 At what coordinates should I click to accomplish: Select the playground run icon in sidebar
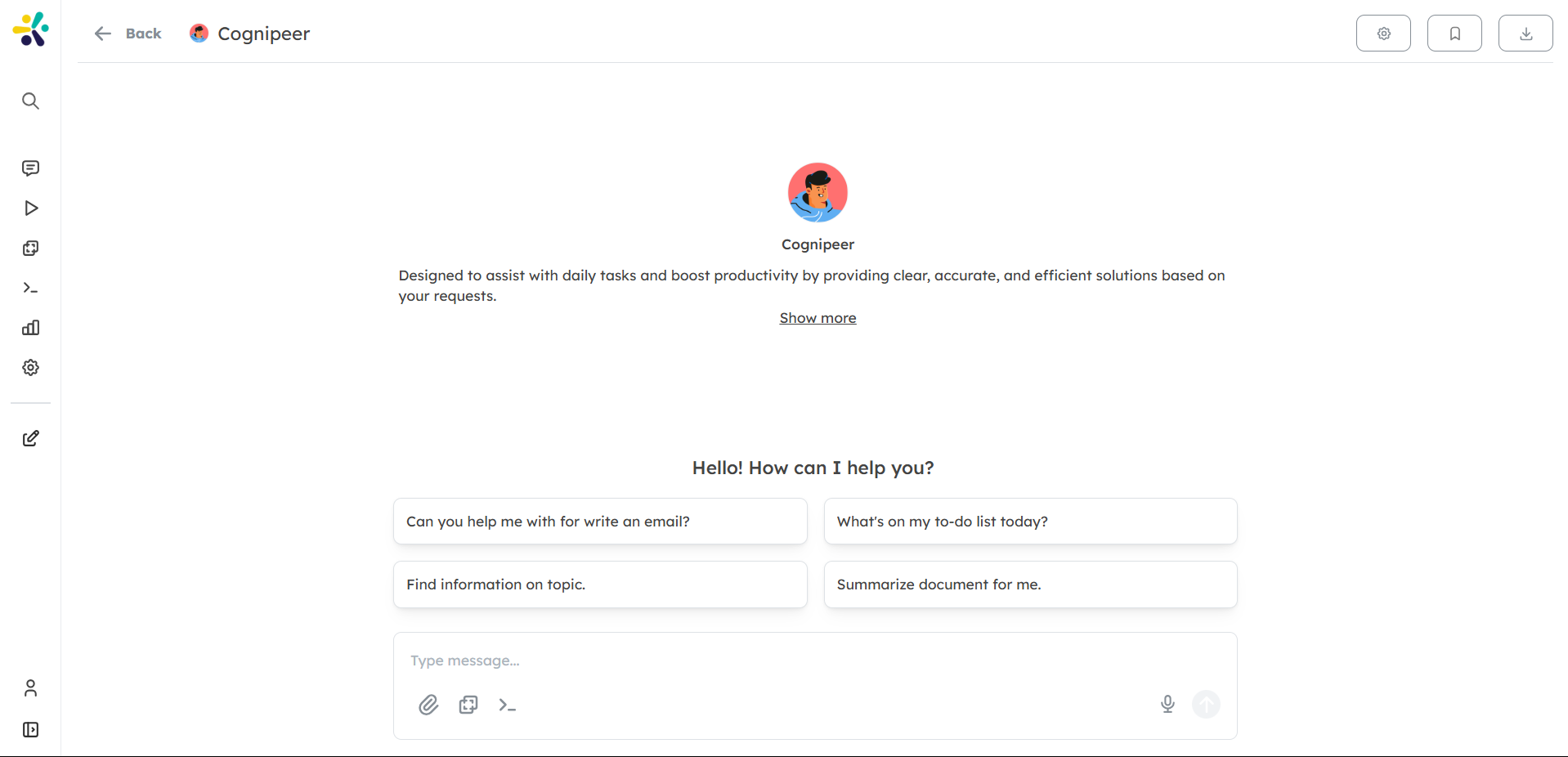point(30,208)
